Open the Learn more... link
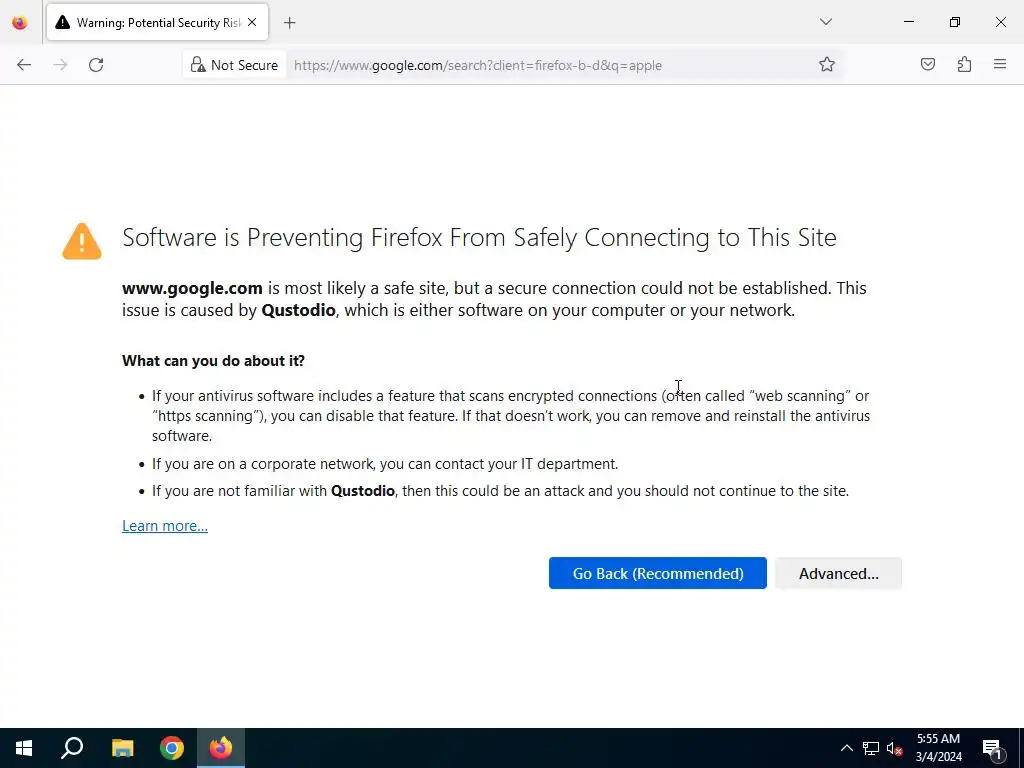Screen dimensions: 1024x768 click(x=165, y=526)
